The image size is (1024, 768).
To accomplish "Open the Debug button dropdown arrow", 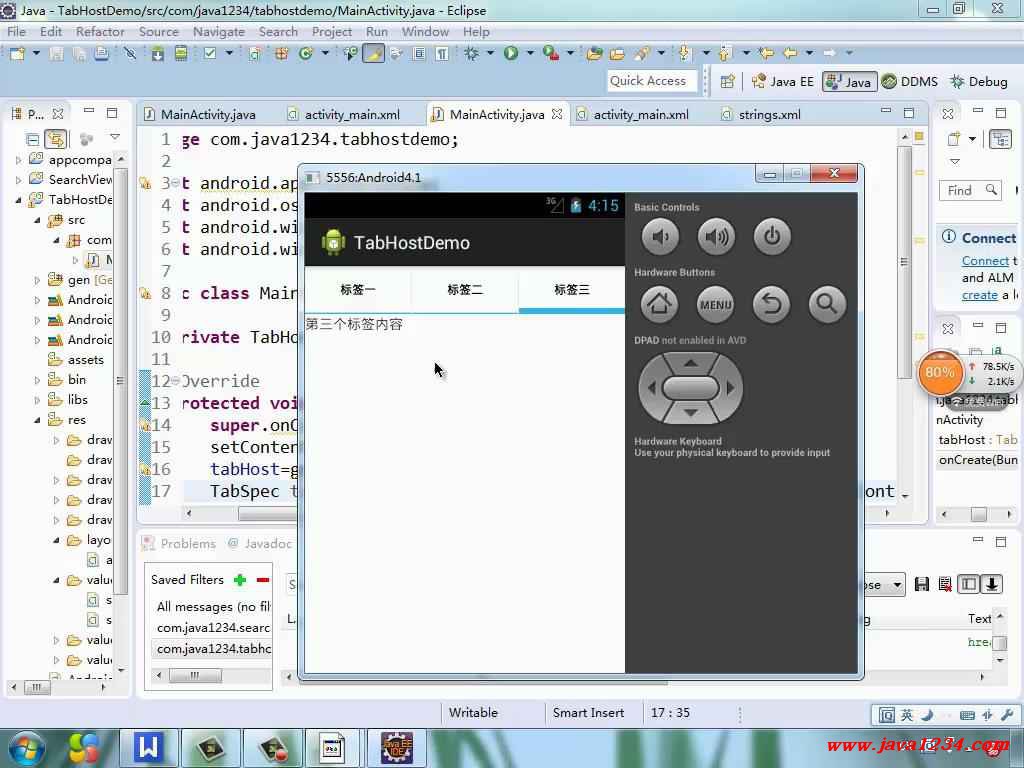I will (x=490, y=53).
